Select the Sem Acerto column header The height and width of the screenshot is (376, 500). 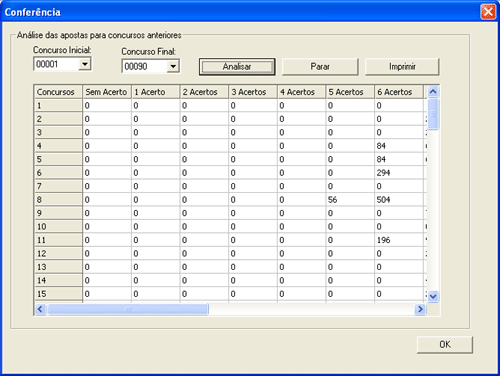(107, 92)
